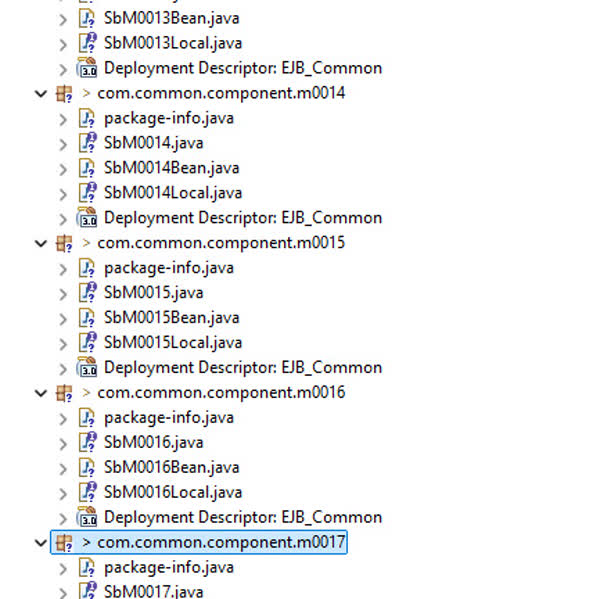Click the m0017 package icon
Screen dimensions: 600x599
click(64, 543)
